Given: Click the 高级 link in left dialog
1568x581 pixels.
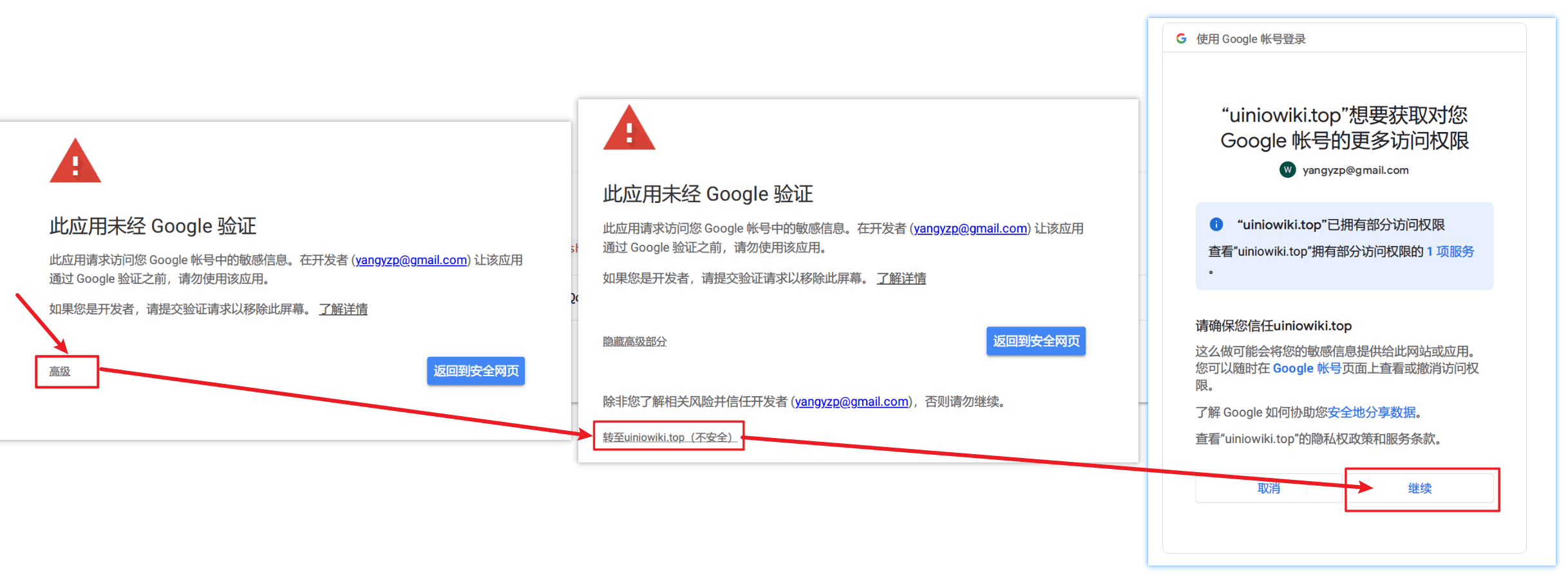Looking at the screenshot, I should pyautogui.click(x=60, y=372).
